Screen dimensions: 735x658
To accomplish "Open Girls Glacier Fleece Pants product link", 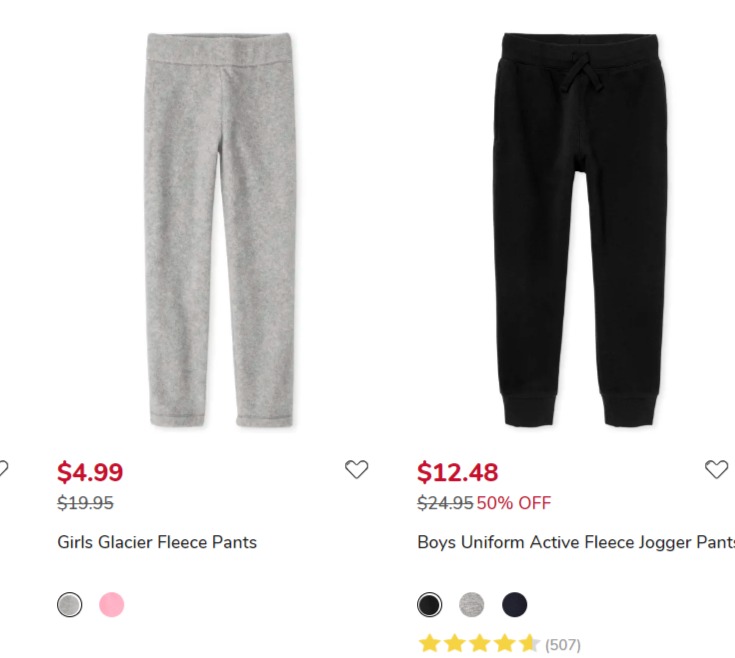I will click(x=157, y=542).
